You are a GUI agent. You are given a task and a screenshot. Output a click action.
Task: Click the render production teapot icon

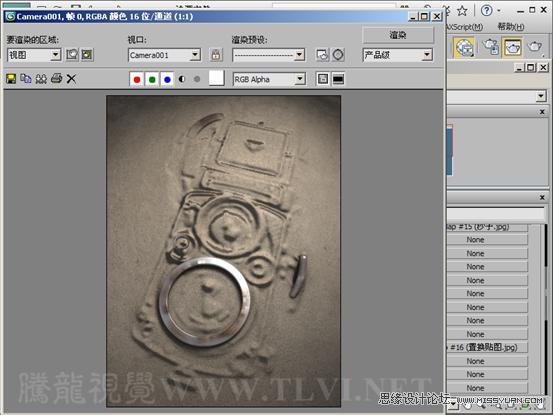coord(535,47)
